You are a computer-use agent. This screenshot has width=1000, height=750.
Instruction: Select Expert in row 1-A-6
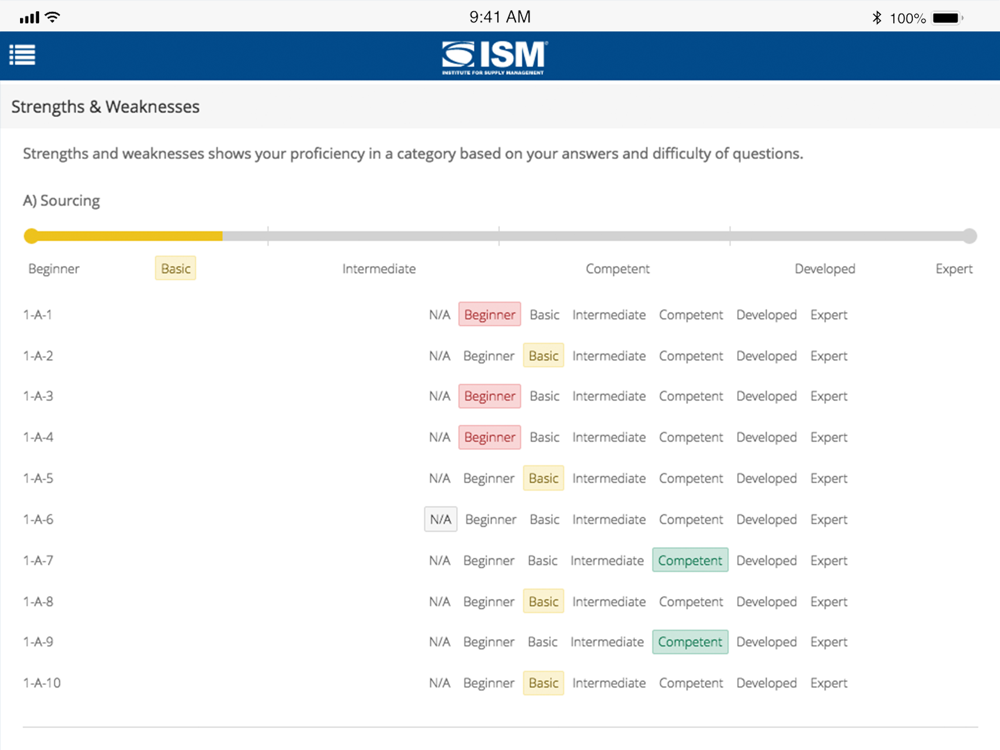829,519
